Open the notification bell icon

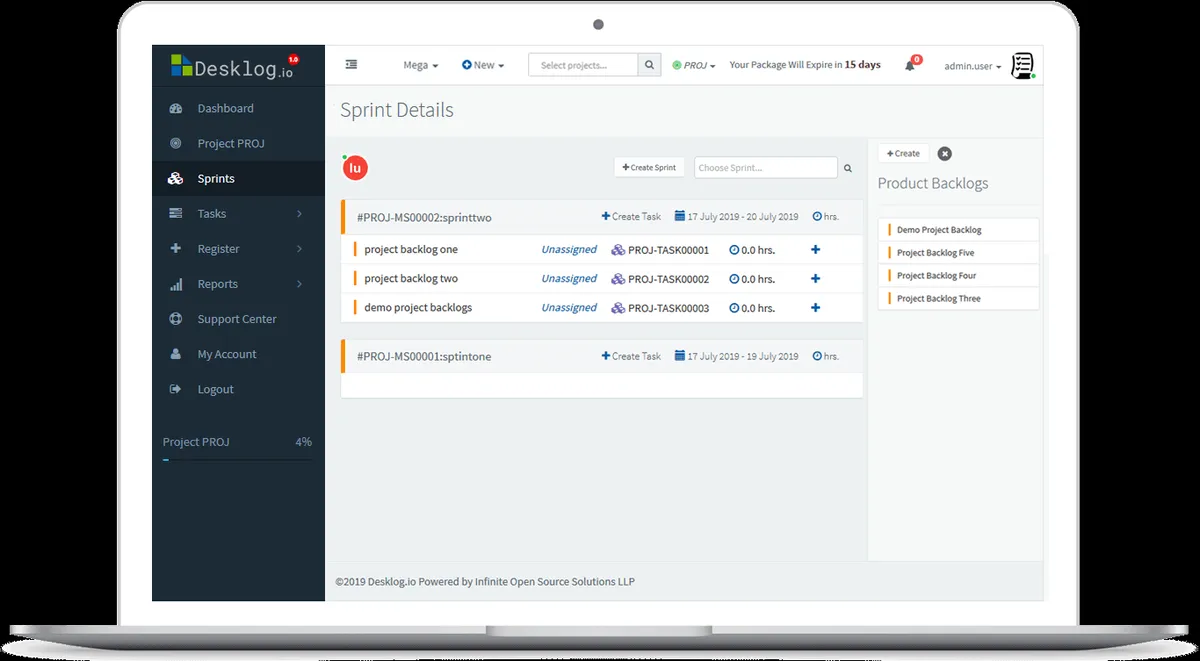[x=910, y=66]
